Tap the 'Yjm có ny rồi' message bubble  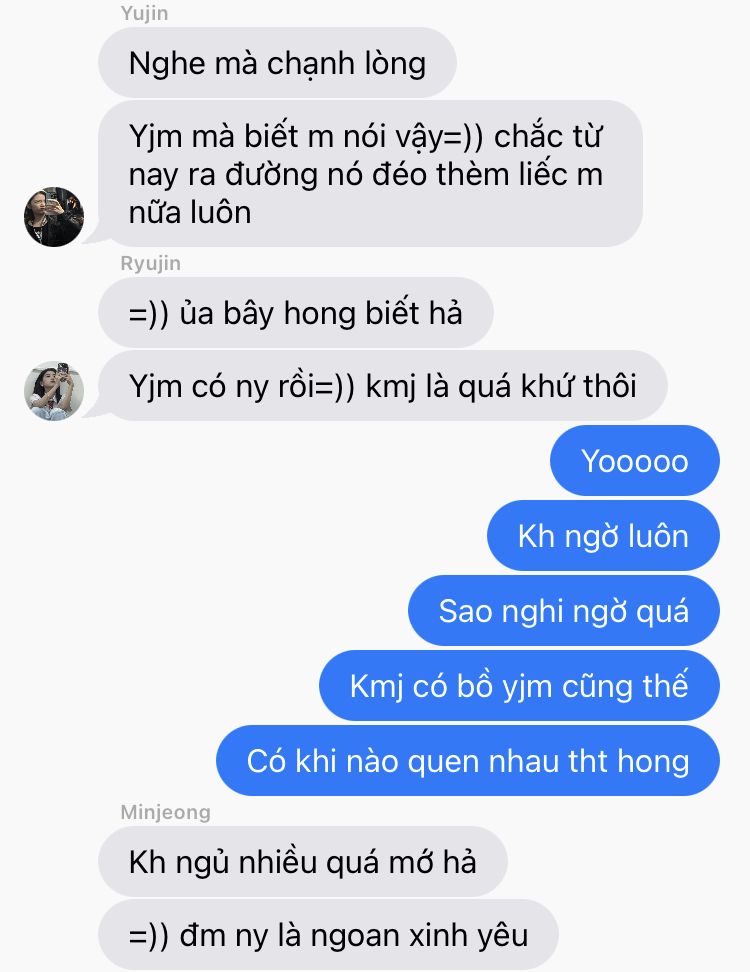[x=382, y=386]
